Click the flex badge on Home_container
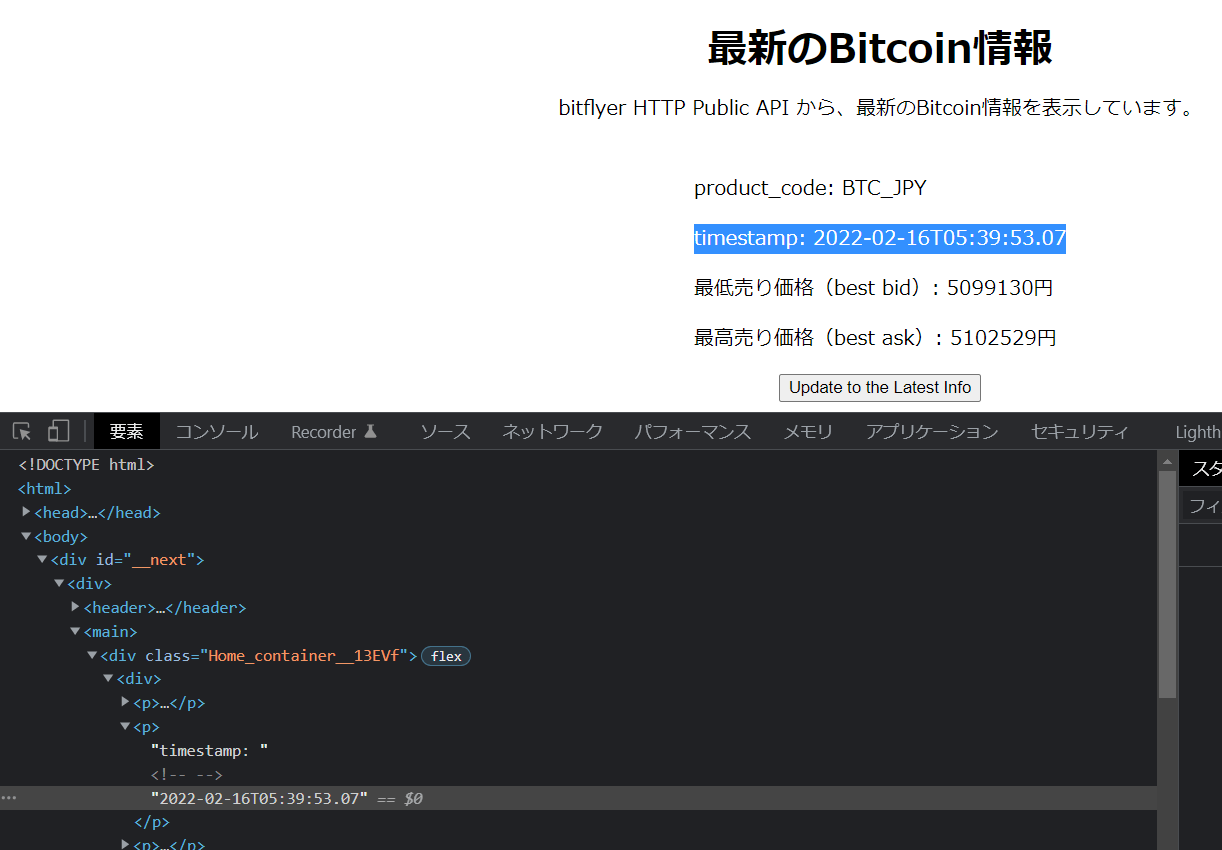Image resolution: width=1222 pixels, height=850 pixels. 446,656
